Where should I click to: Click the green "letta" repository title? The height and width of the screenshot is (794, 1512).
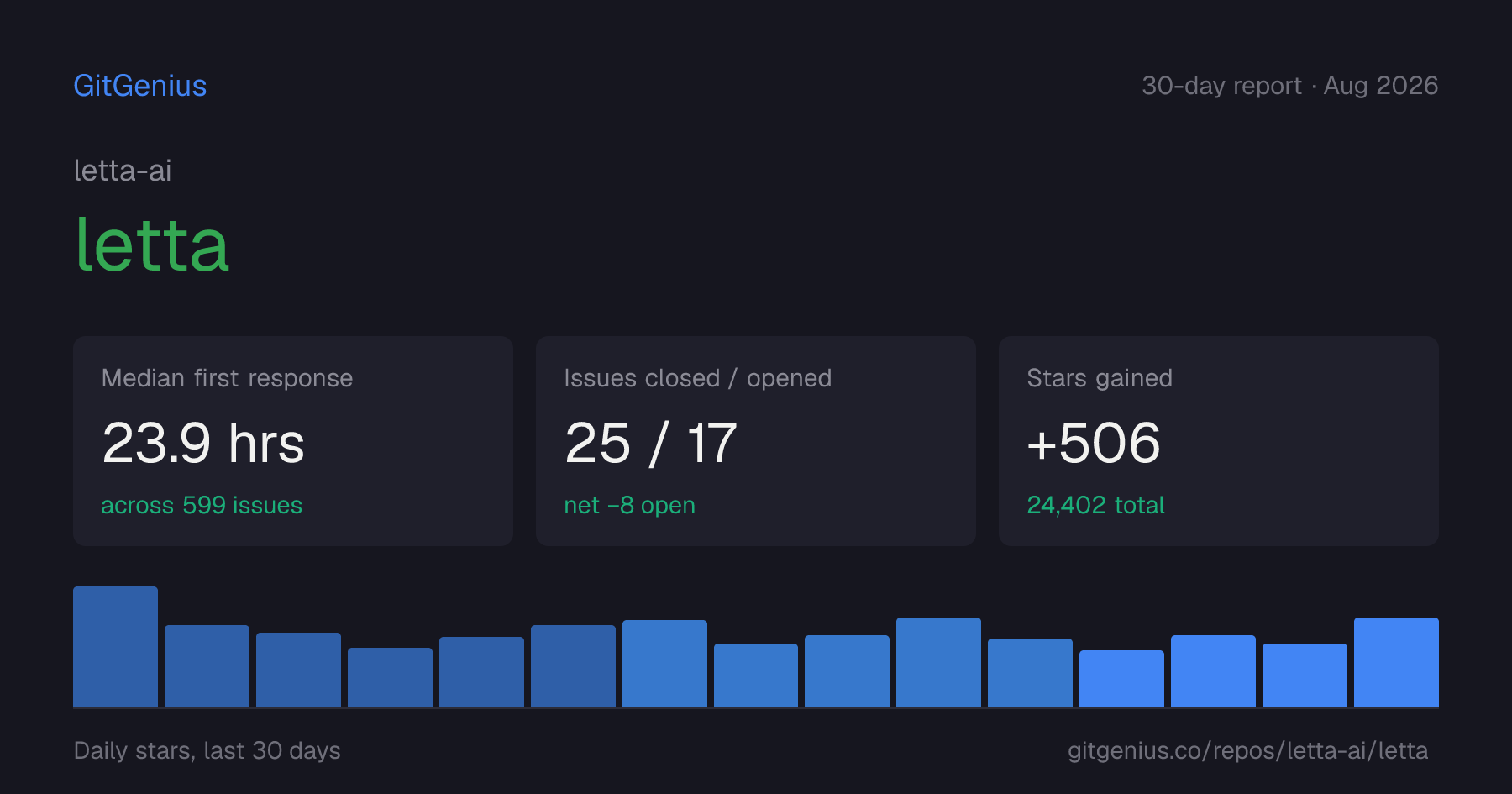(x=152, y=245)
